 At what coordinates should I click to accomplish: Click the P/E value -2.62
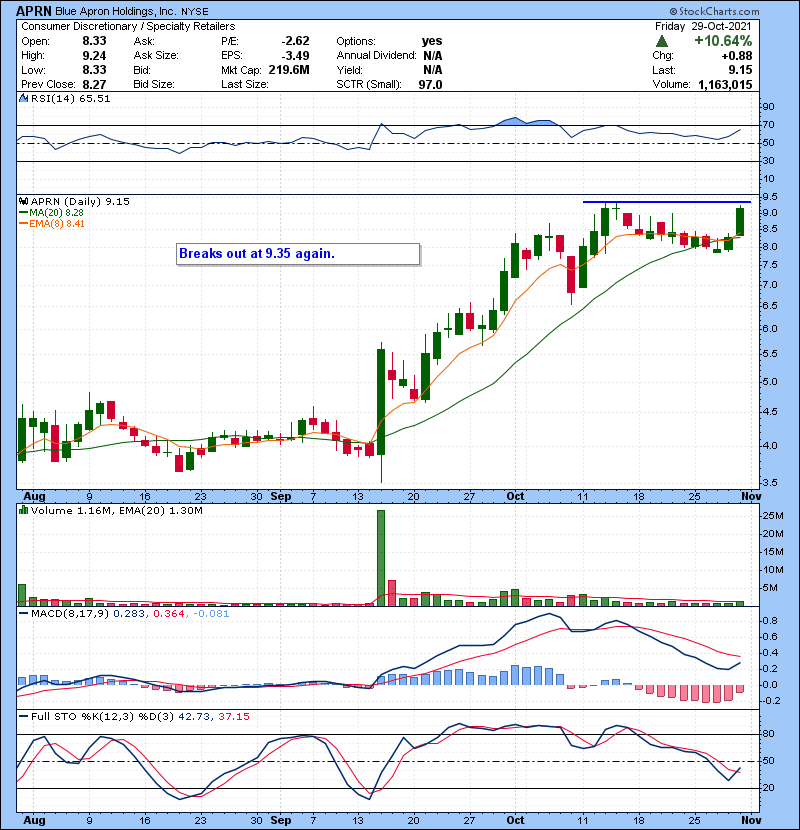[x=295, y=41]
